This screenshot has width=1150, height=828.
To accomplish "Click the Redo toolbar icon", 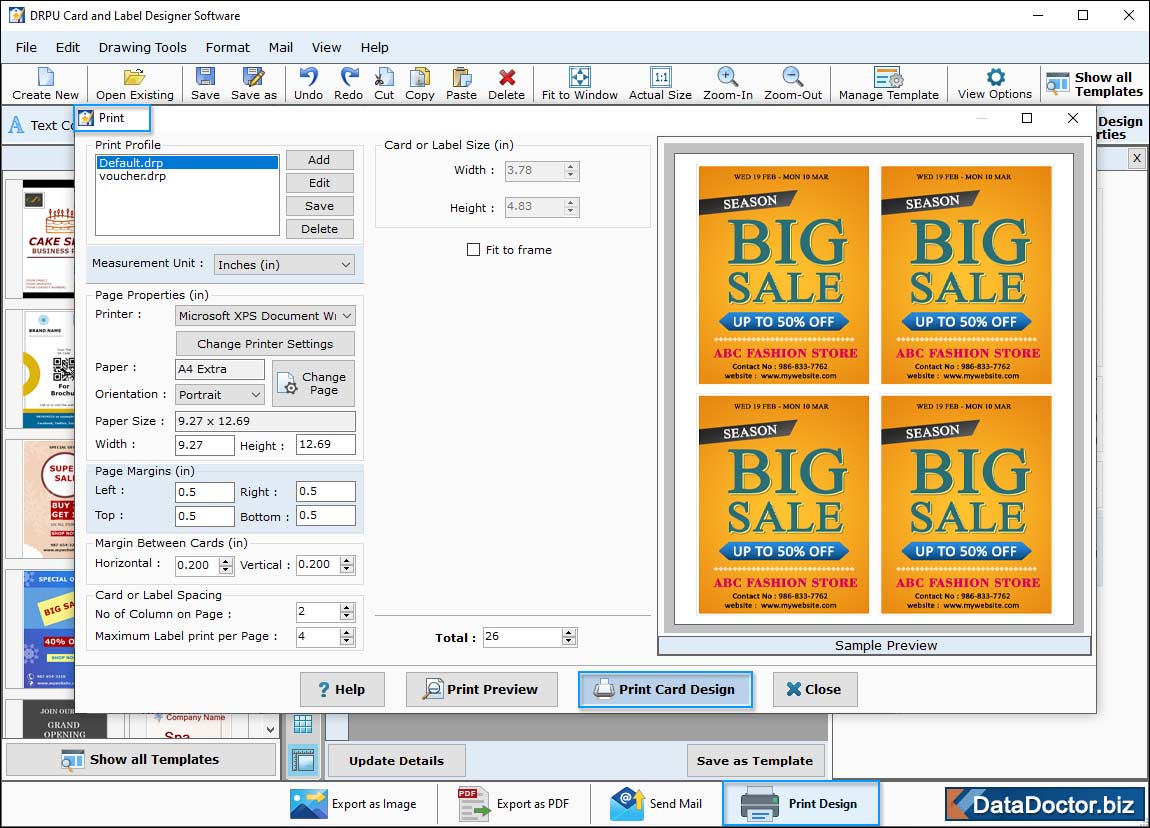I will [x=348, y=84].
